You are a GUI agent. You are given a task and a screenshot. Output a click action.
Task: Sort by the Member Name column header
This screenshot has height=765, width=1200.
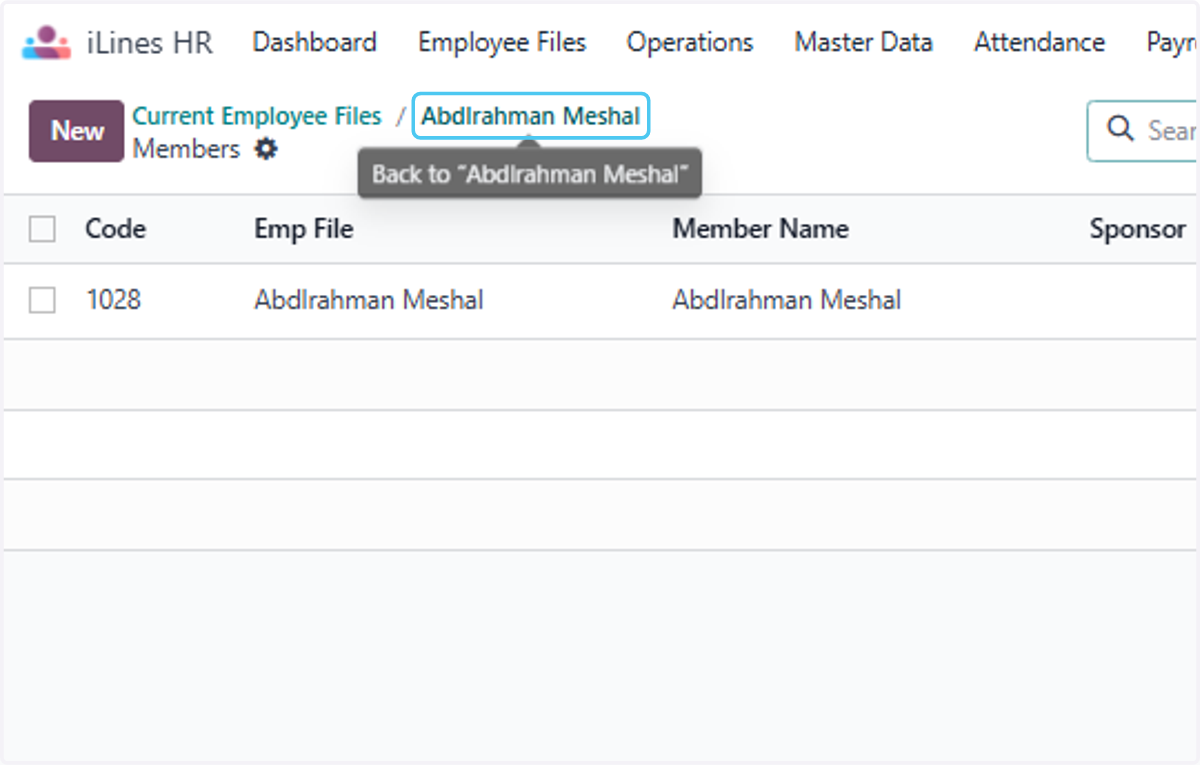tap(760, 229)
